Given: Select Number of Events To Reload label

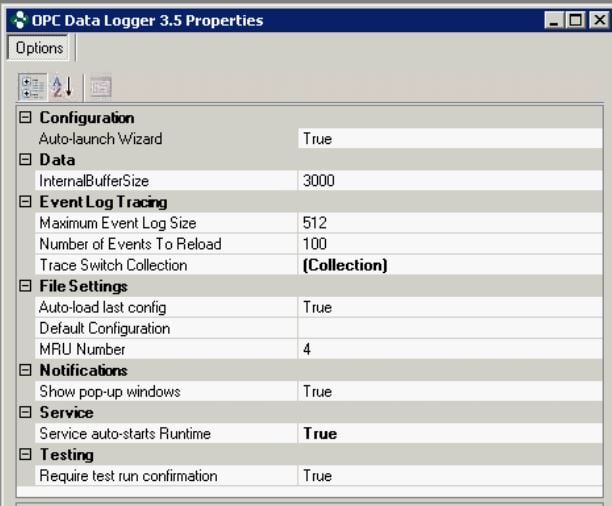Looking at the screenshot, I should point(130,244).
